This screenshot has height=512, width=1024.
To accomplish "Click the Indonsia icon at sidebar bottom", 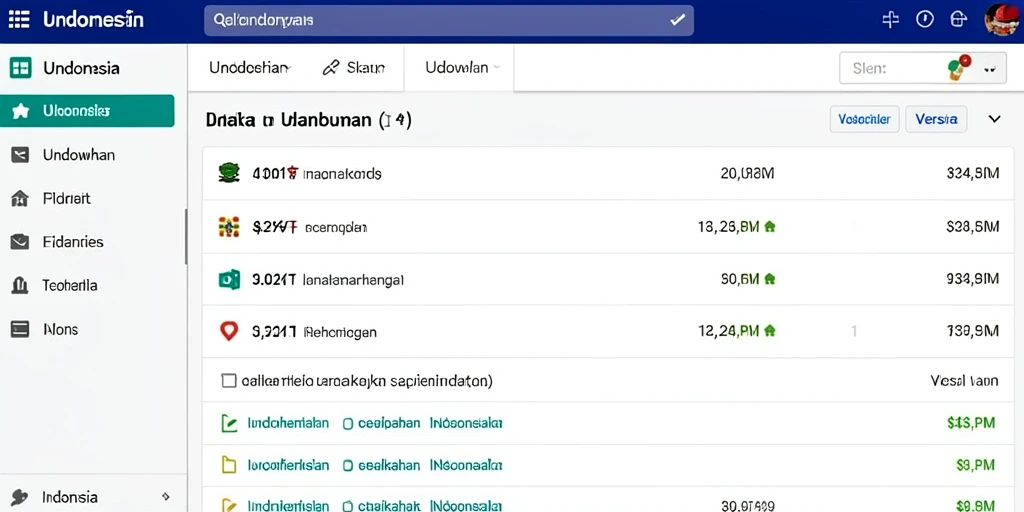I will tap(20, 497).
